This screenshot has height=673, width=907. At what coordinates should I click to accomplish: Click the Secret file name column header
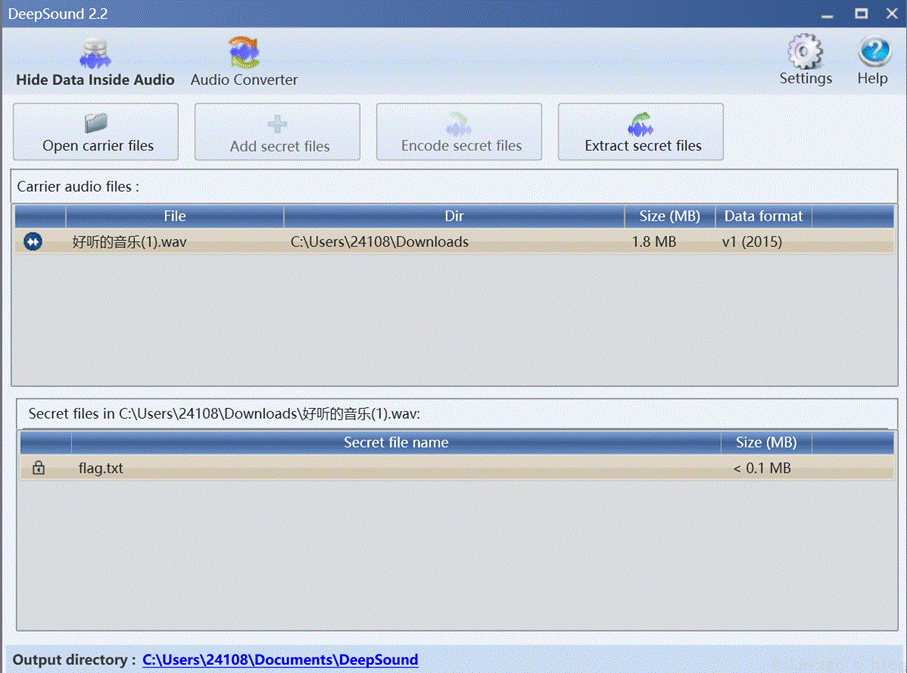pyautogui.click(x=396, y=443)
